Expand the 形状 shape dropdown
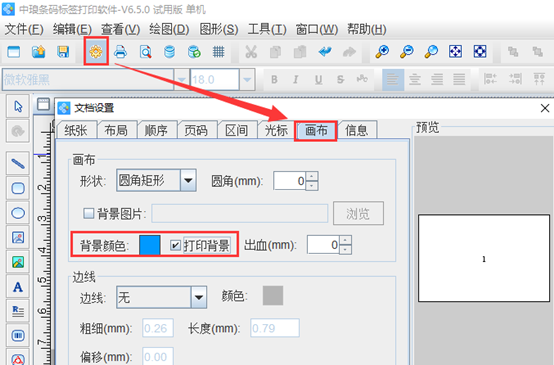The width and height of the screenshot is (554, 365). point(188,181)
